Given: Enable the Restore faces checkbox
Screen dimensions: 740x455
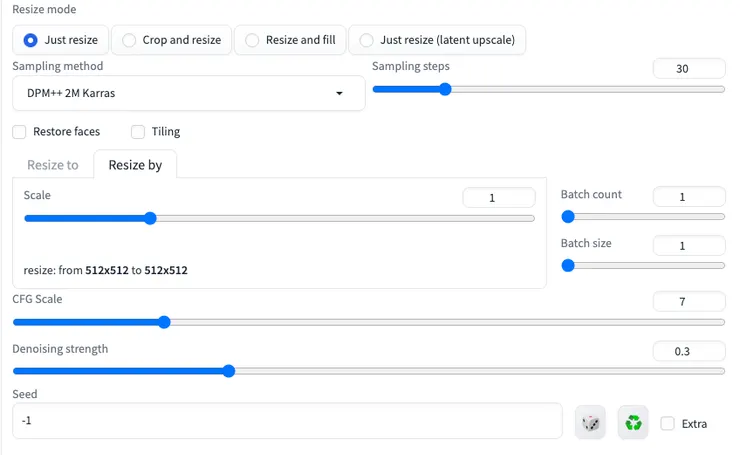Looking at the screenshot, I should (20, 131).
